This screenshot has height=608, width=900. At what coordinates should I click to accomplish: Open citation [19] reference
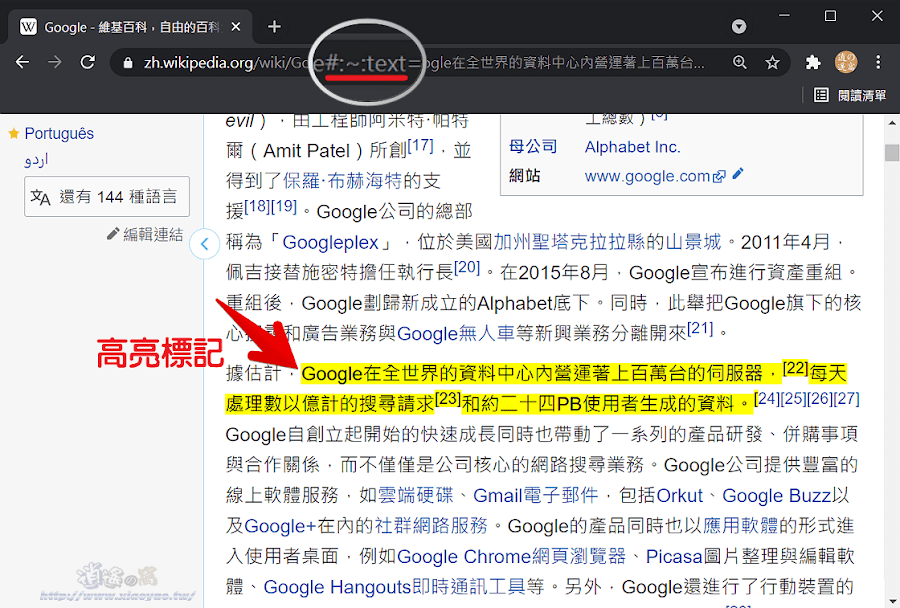(284, 206)
